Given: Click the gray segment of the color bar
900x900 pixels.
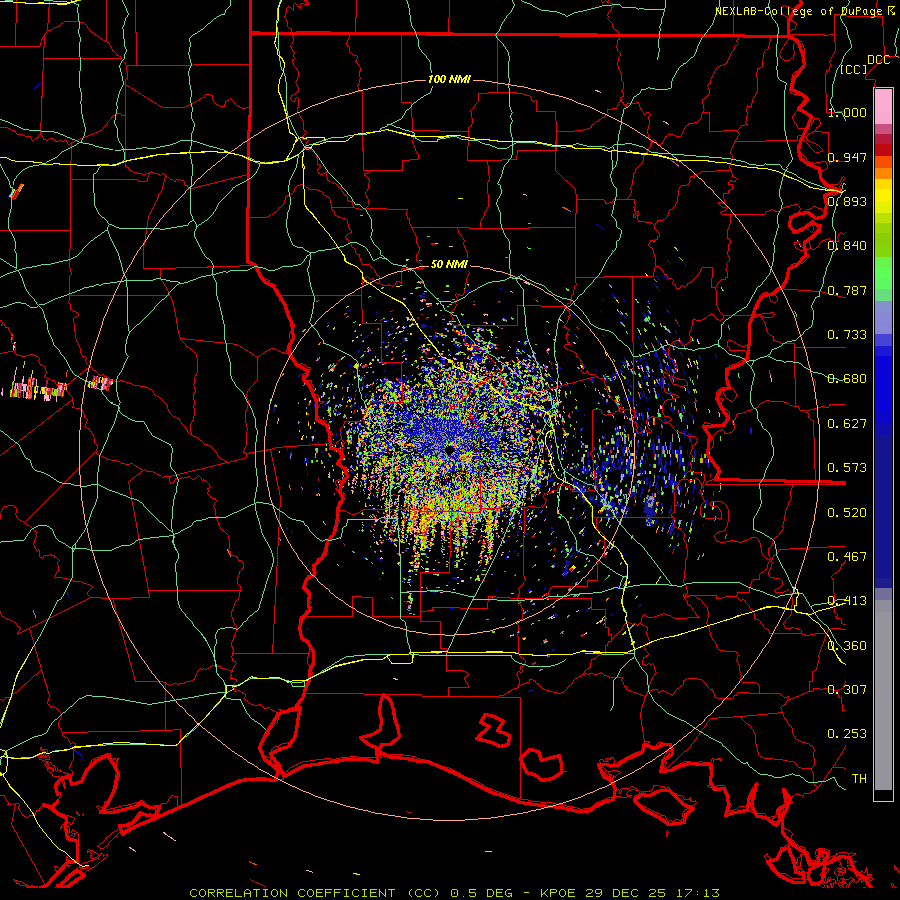Looking at the screenshot, I should point(883,695).
